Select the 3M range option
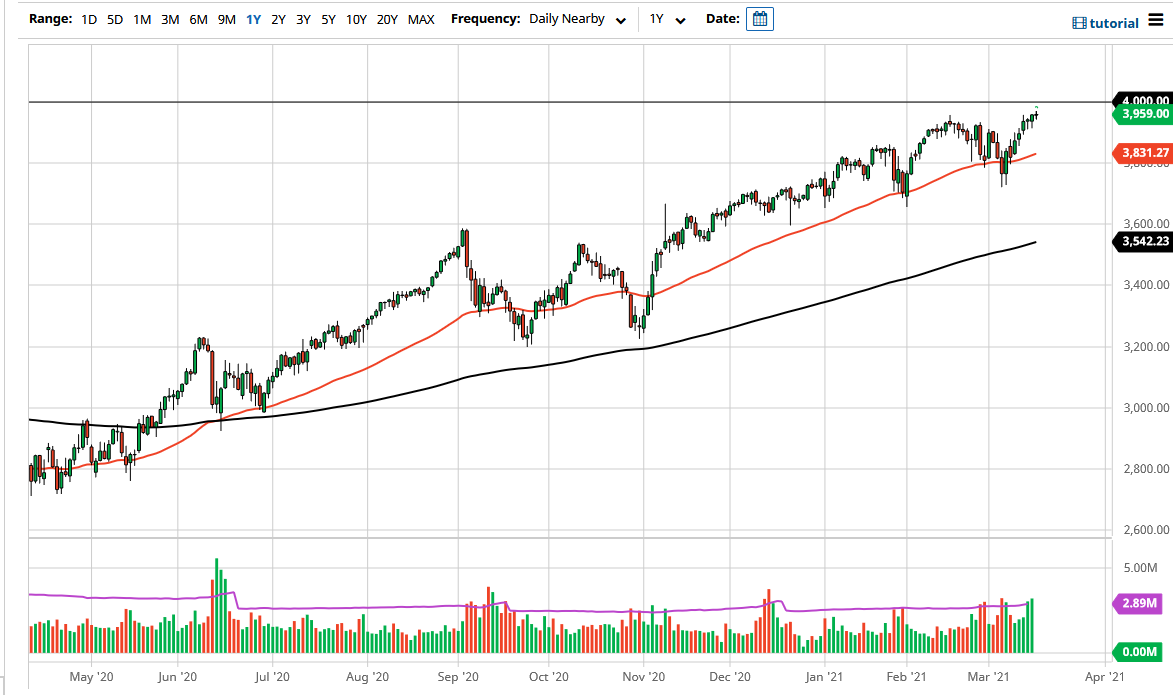 [168, 18]
